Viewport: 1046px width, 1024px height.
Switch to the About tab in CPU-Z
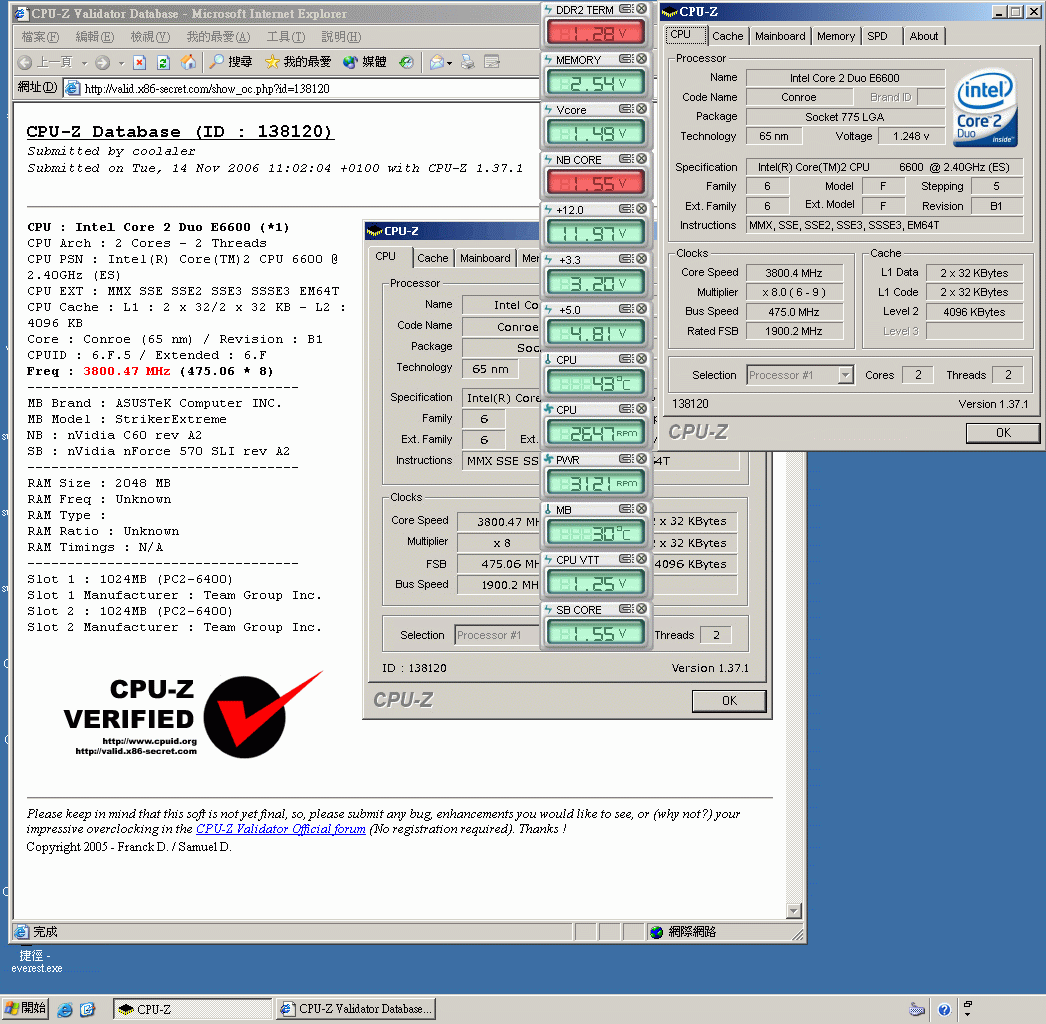[x=923, y=36]
